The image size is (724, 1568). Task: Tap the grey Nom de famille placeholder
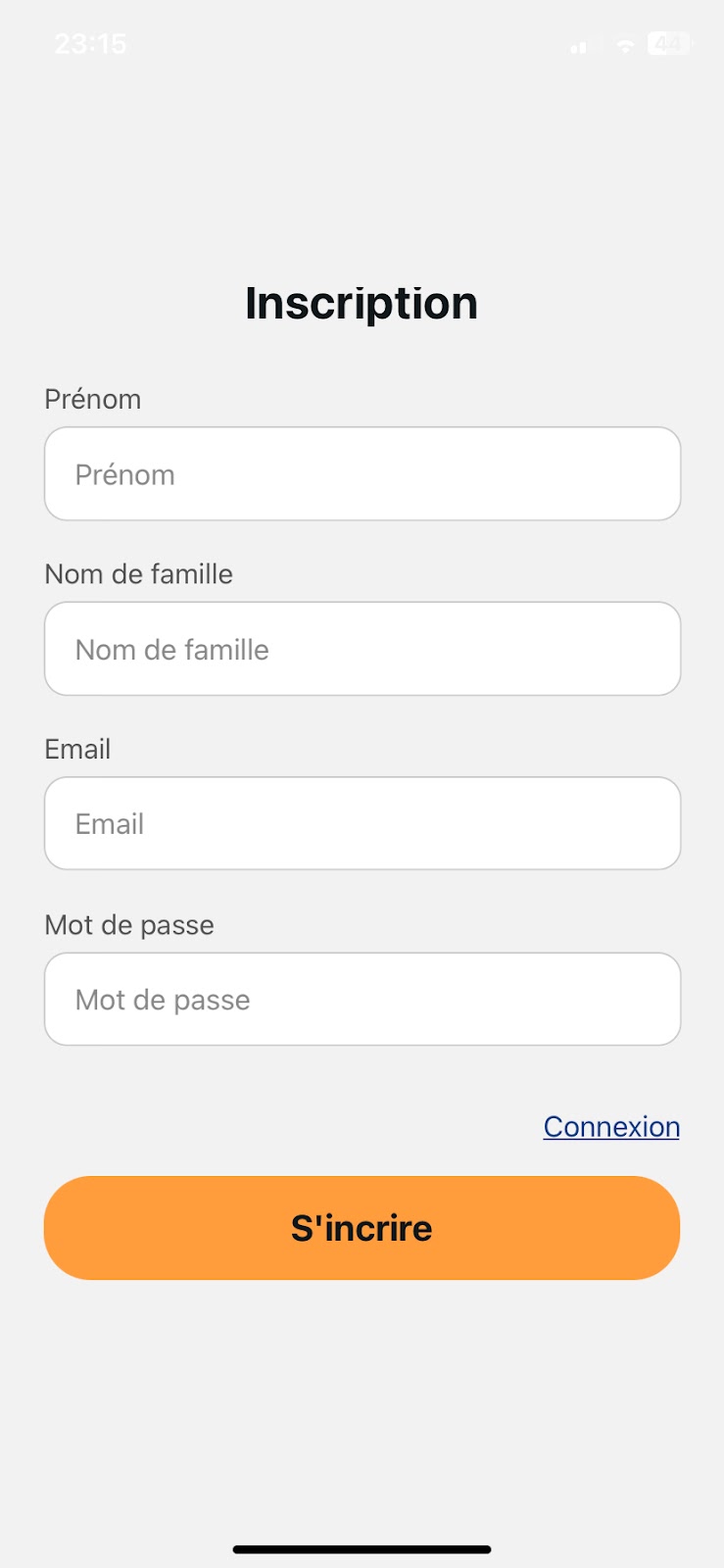click(x=172, y=650)
